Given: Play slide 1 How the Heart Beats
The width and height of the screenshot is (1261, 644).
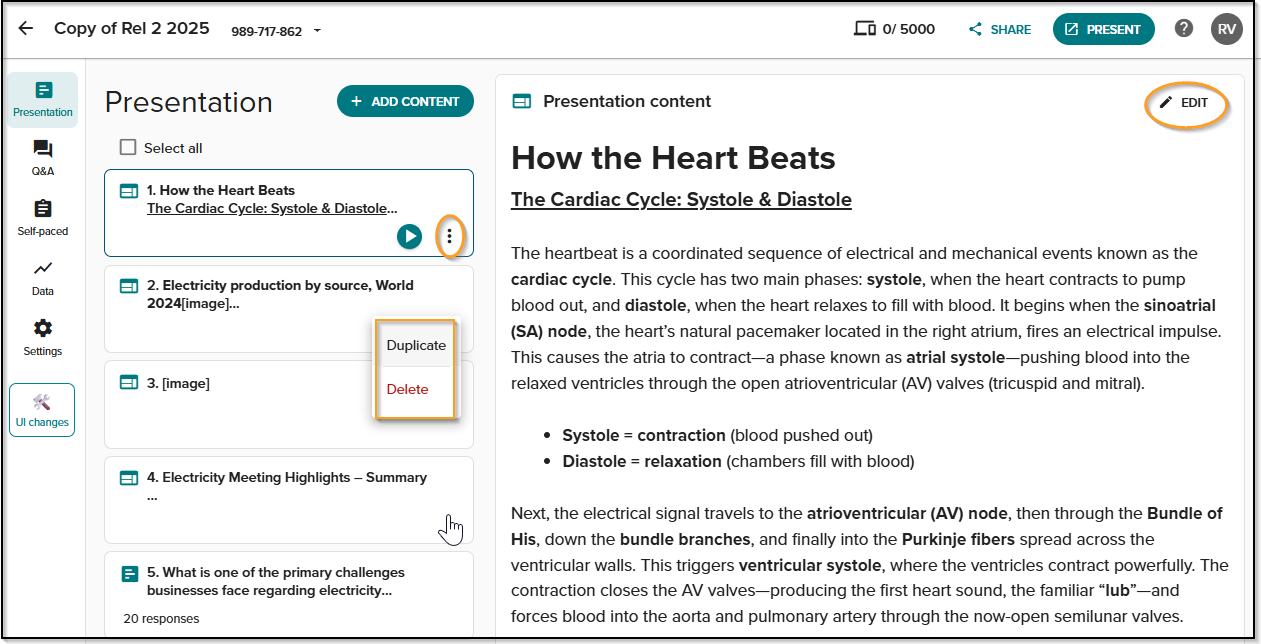Looking at the screenshot, I should [409, 237].
